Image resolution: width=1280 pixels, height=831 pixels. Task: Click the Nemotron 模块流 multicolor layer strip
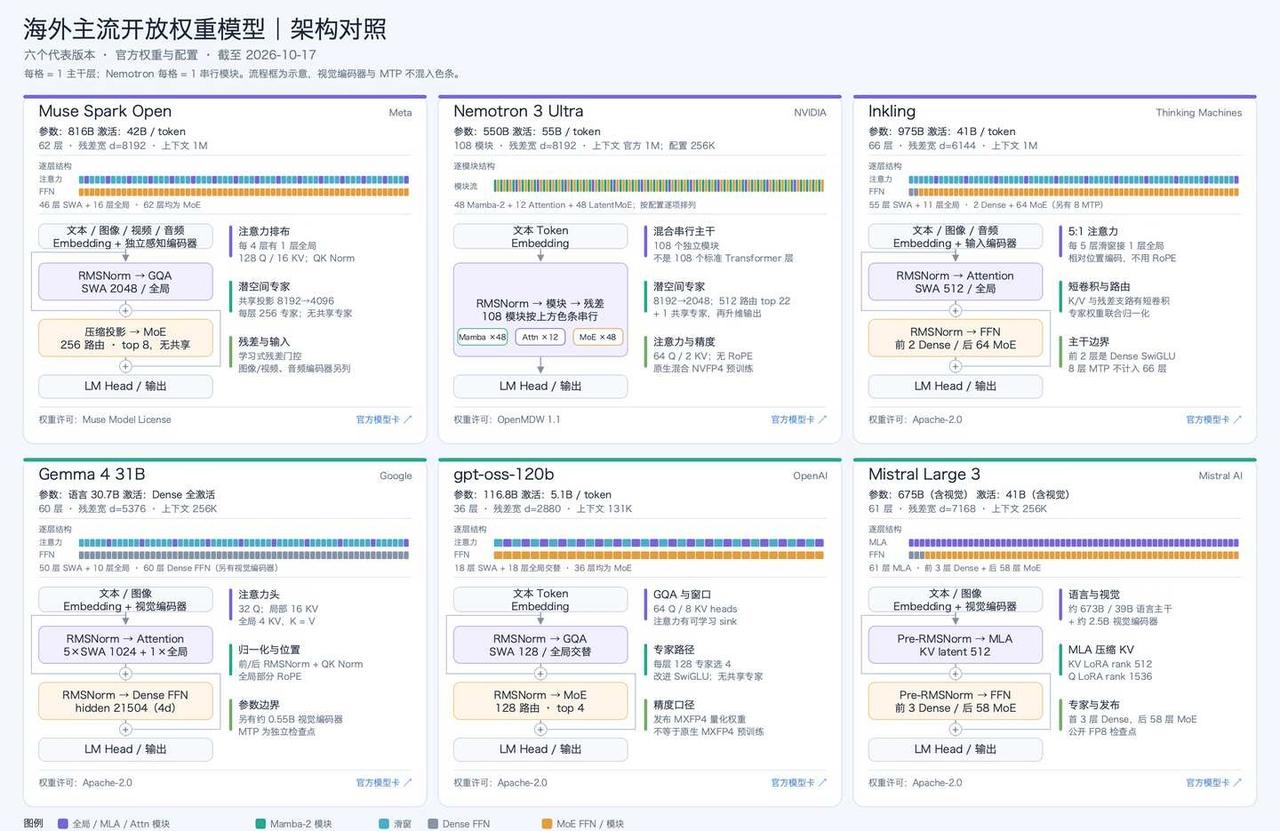click(659, 186)
